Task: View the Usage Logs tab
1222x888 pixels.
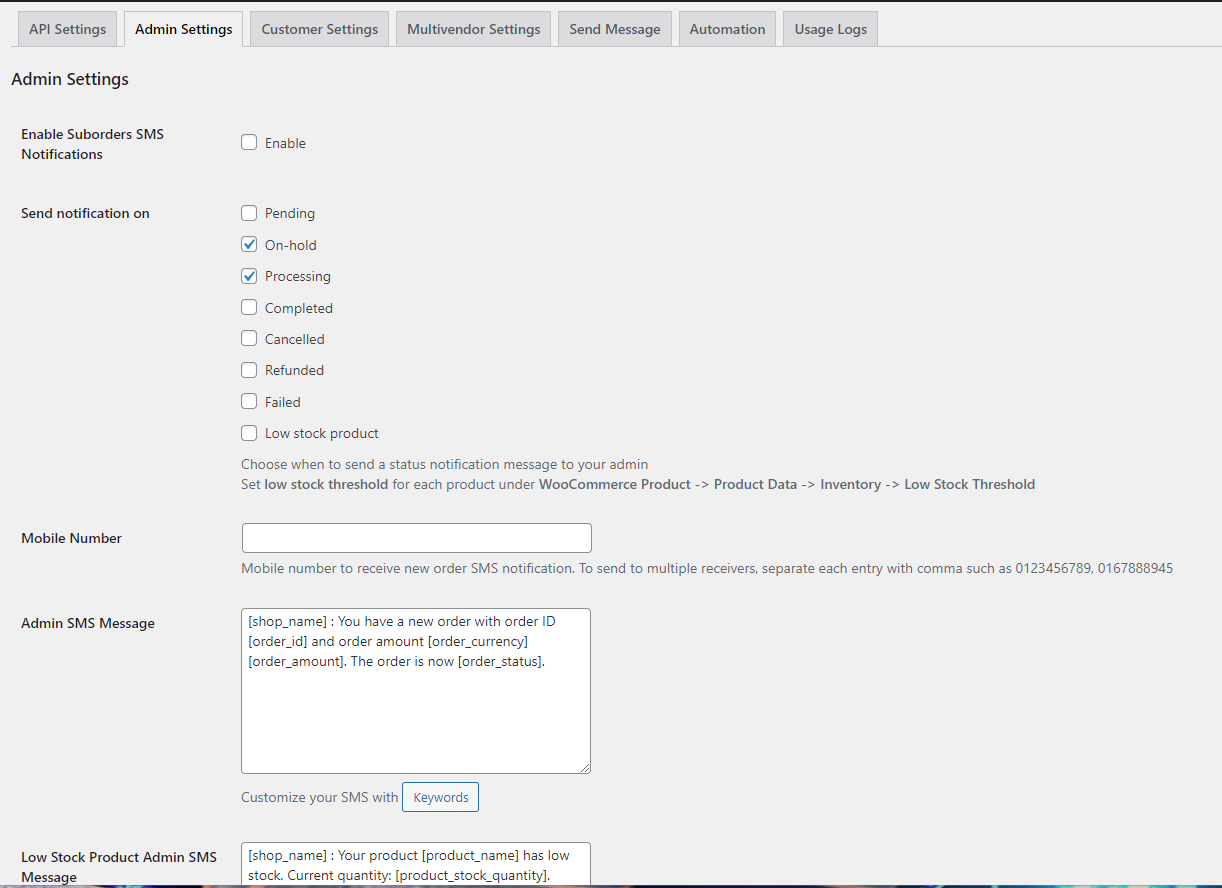Action: (831, 29)
